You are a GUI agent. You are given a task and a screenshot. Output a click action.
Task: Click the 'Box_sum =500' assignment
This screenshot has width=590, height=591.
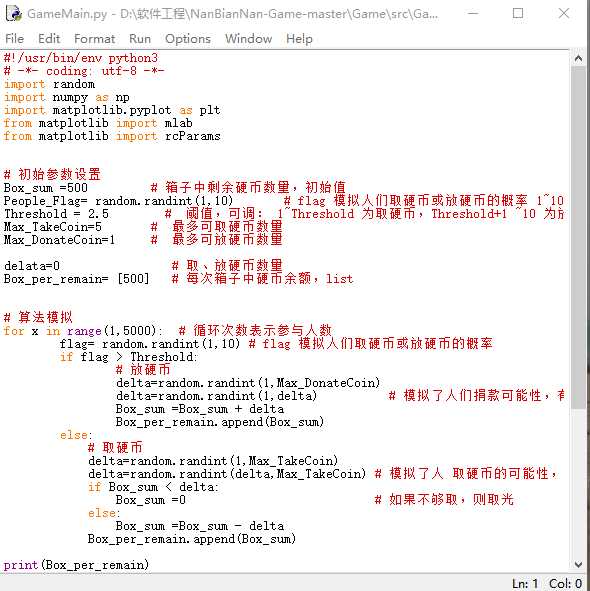46,188
